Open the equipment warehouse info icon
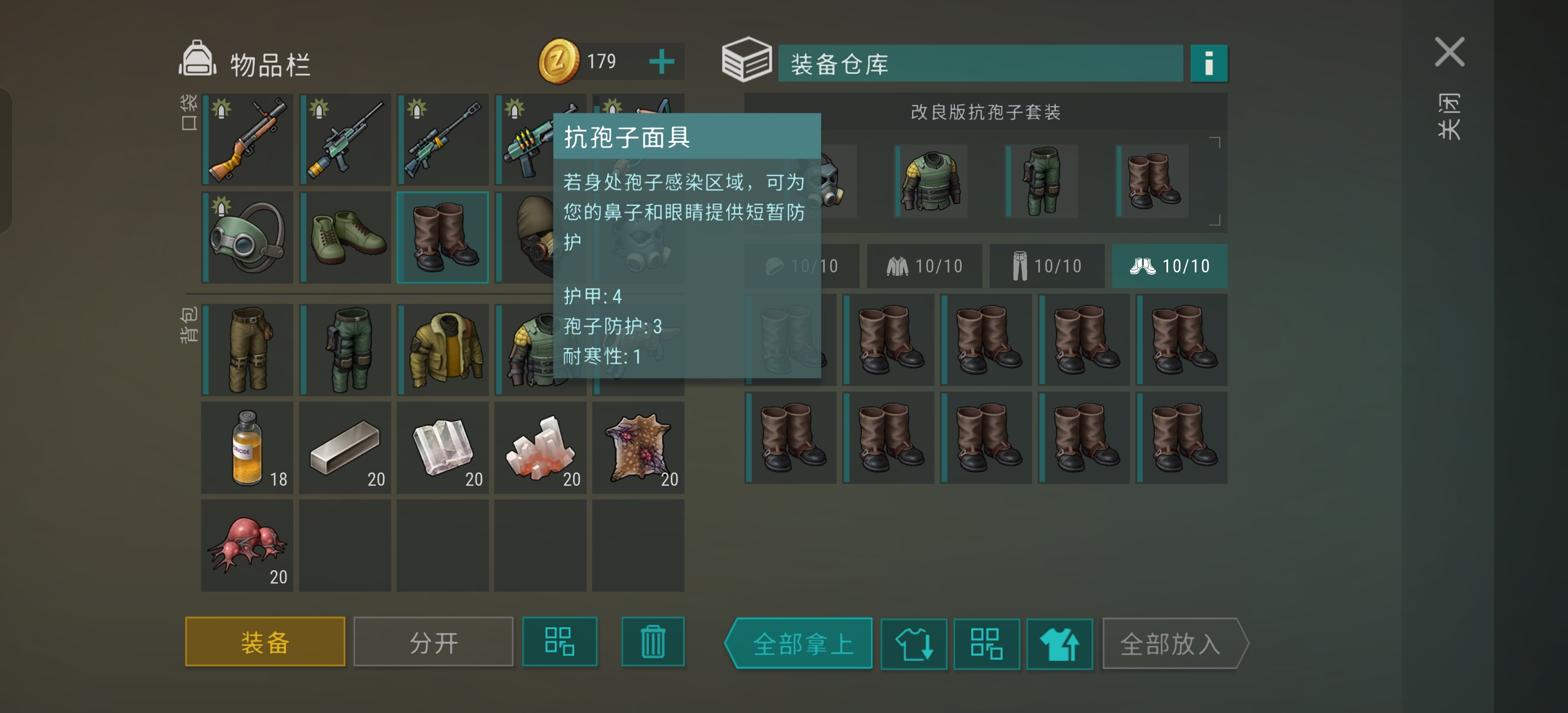Viewport: 1568px width, 713px height. (x=1208, y=63)
